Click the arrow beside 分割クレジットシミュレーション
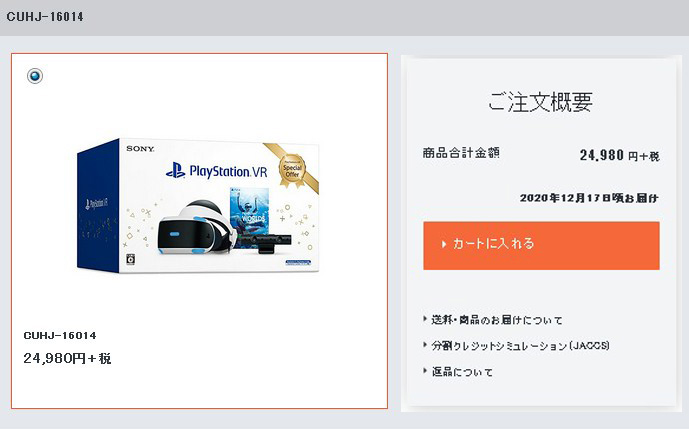 point(425,345)
